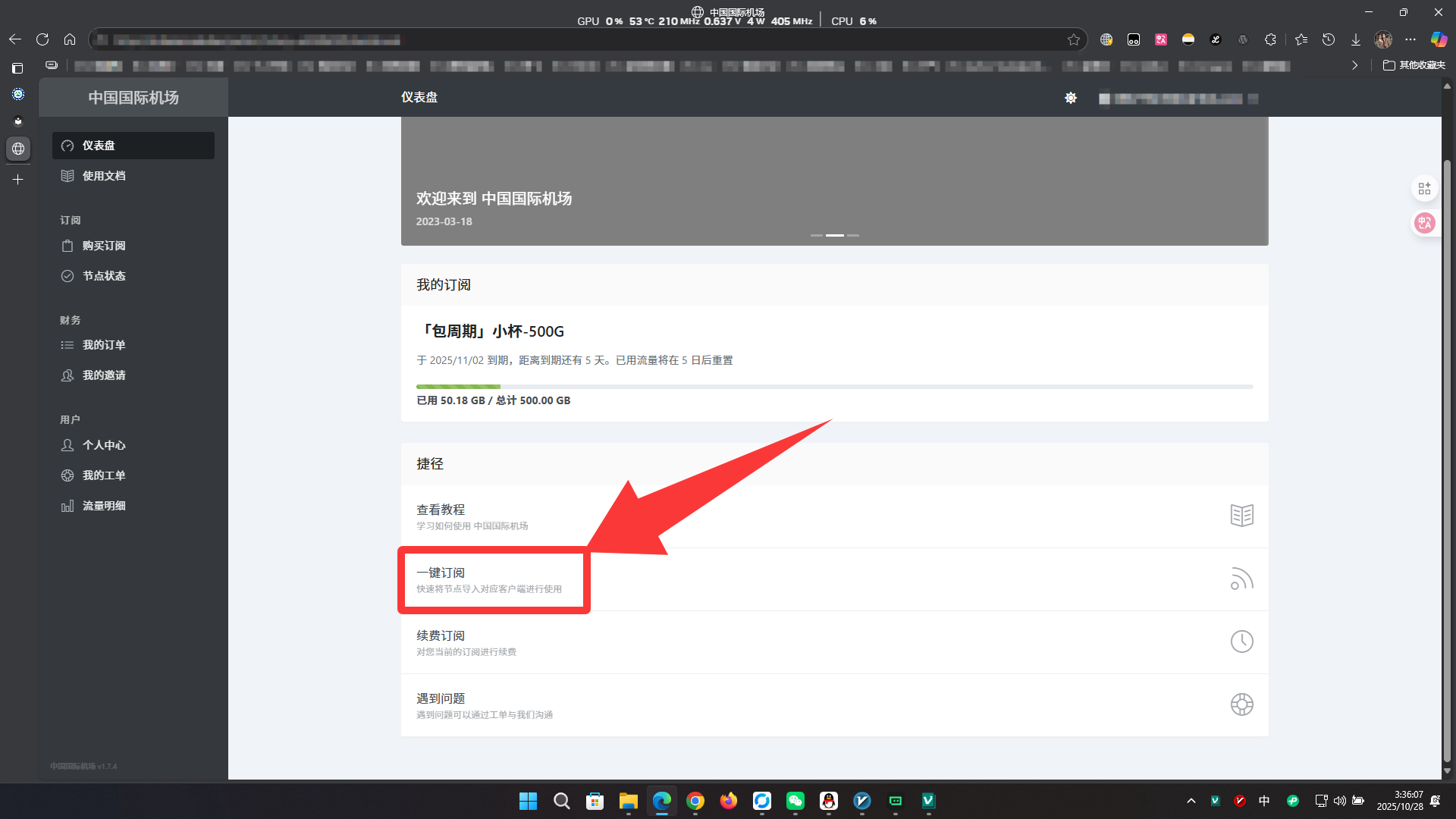The width and height of the screenshot is (1456, 819).
Task: Click the third carousel indicator dash
Action: pyautogui.click(x=853, y=235)
